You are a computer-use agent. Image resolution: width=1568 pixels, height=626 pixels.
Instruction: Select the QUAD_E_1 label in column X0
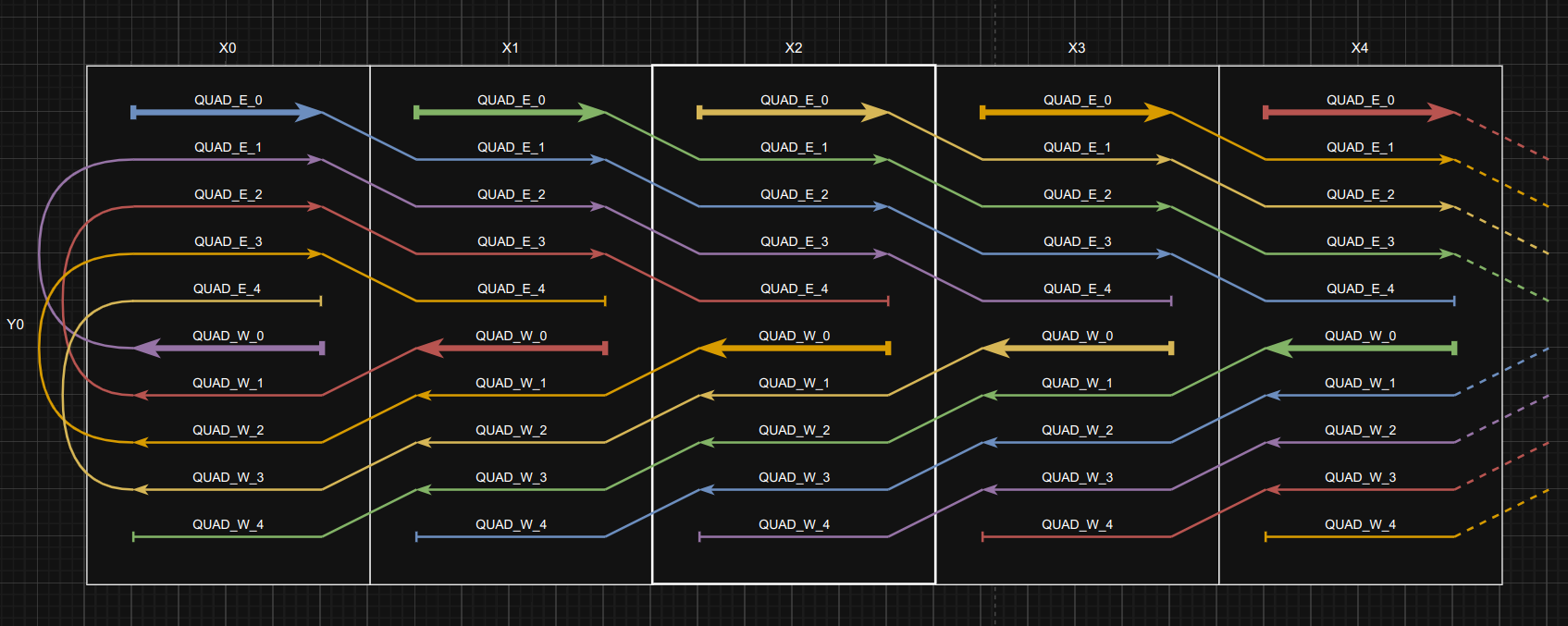tap(228, 147)
